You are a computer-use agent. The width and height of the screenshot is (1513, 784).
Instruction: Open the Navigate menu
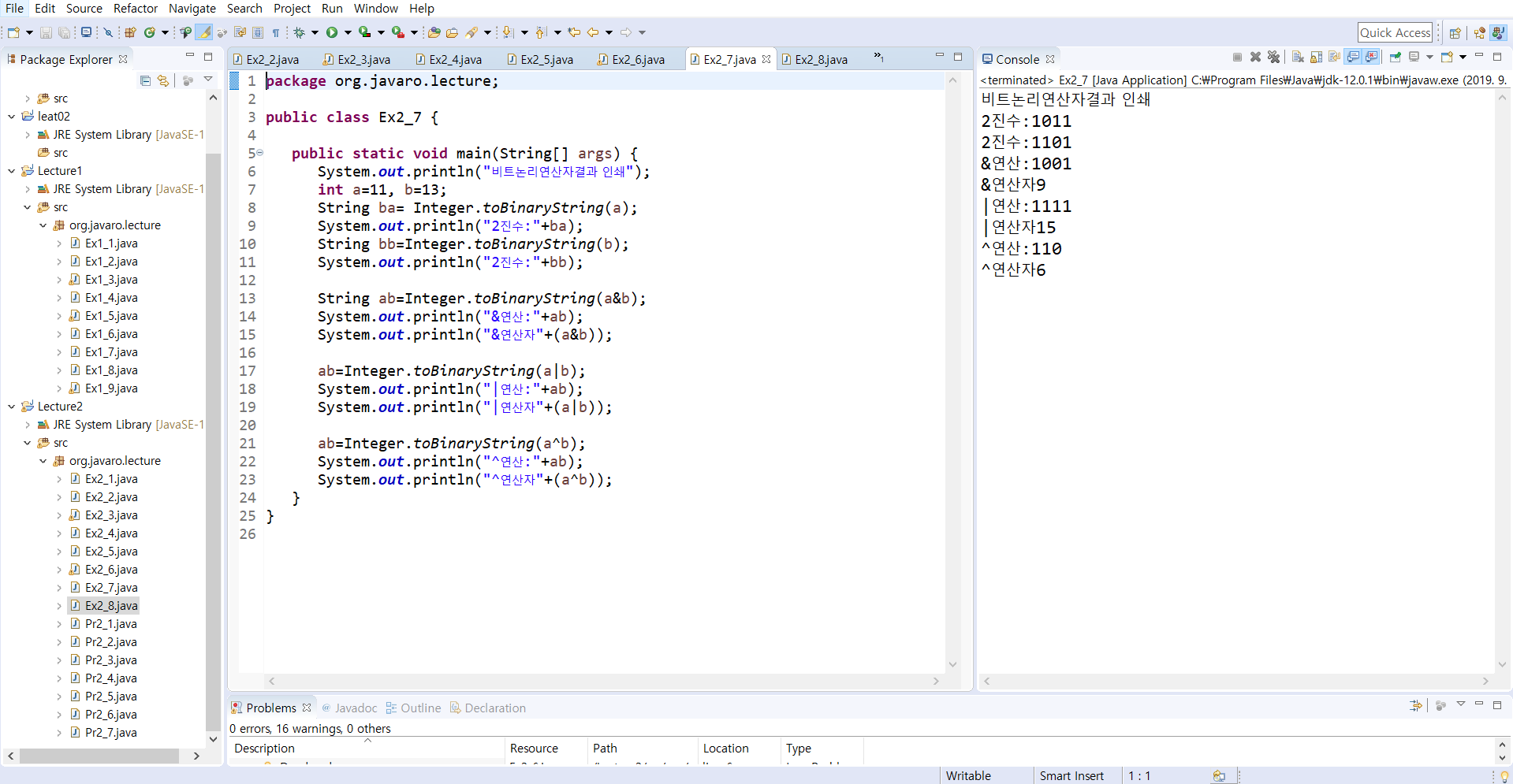(x=192, y=8)
